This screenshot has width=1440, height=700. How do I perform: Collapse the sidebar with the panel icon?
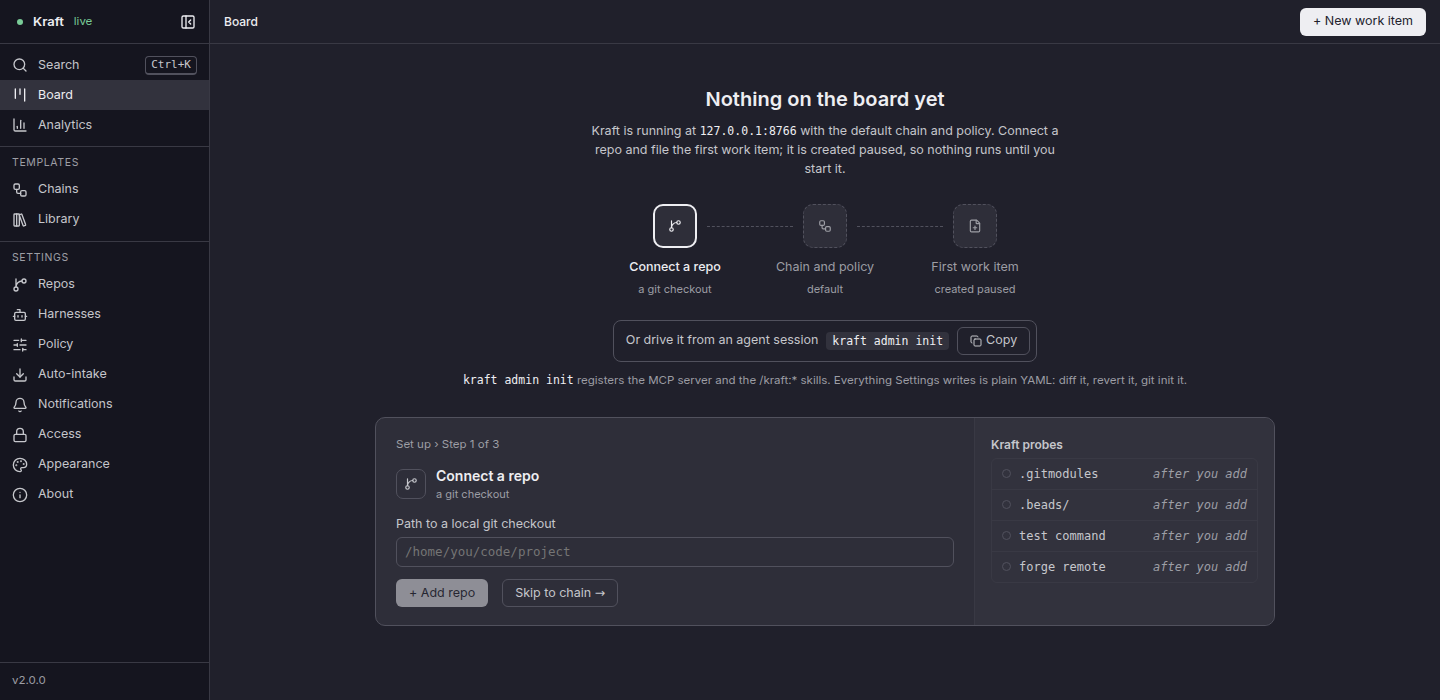coord(188,22)
